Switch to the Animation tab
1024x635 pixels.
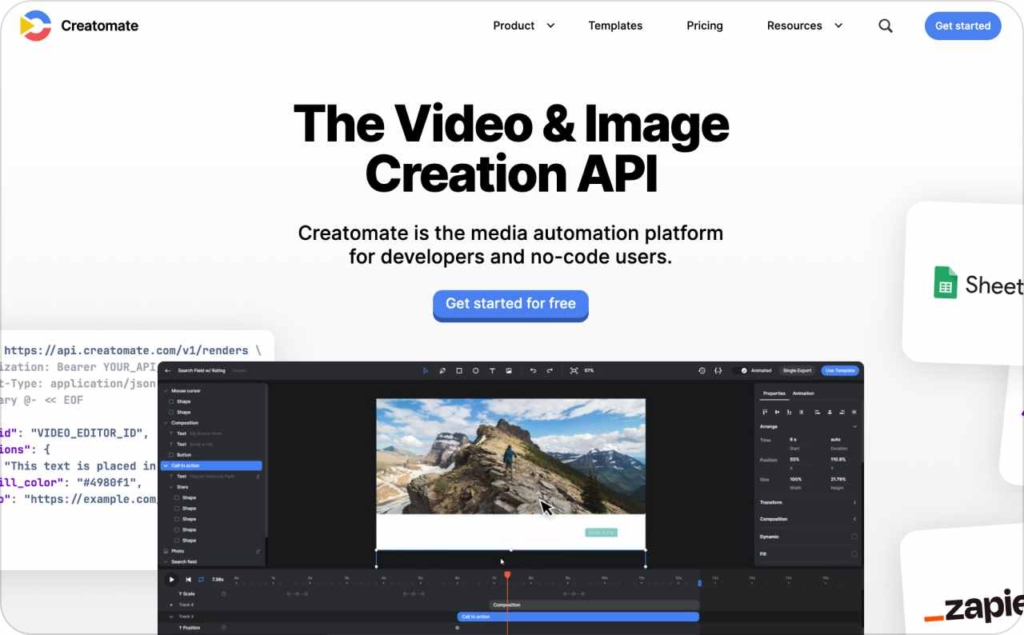tap(803, 393)
